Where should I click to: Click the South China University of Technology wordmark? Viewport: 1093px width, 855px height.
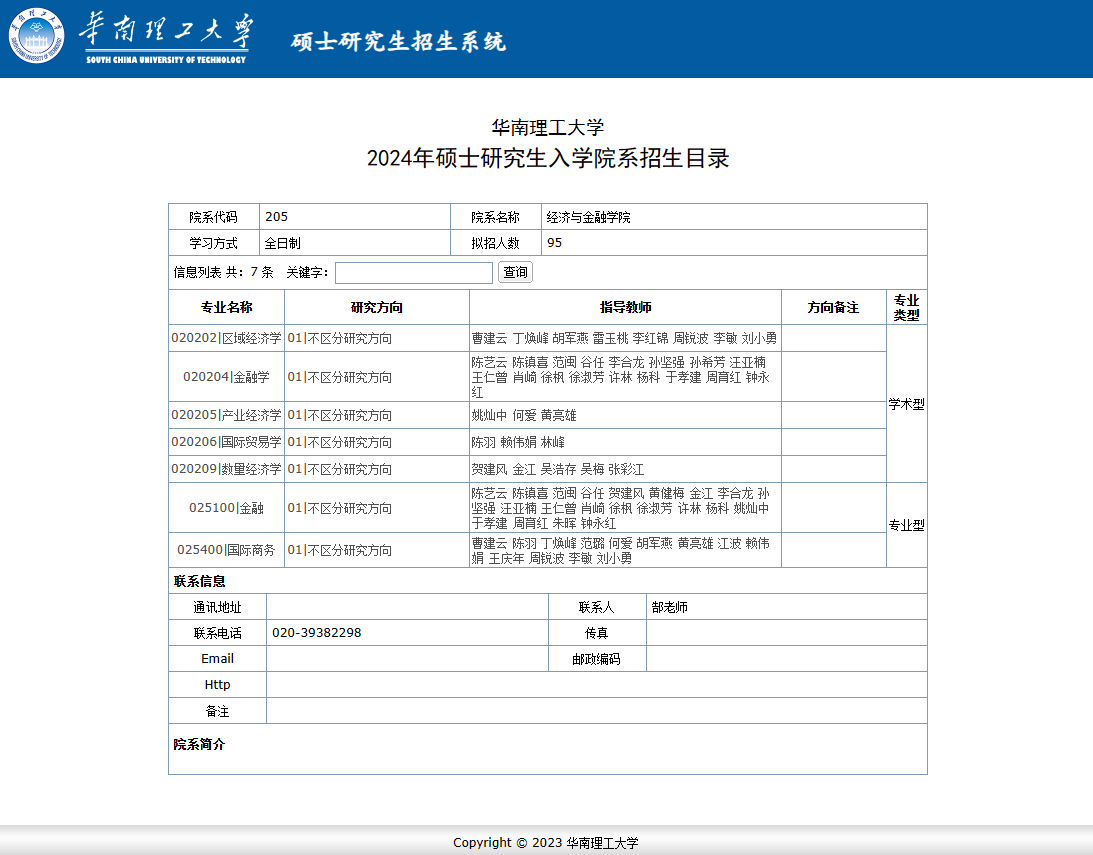tap(166, 38)
